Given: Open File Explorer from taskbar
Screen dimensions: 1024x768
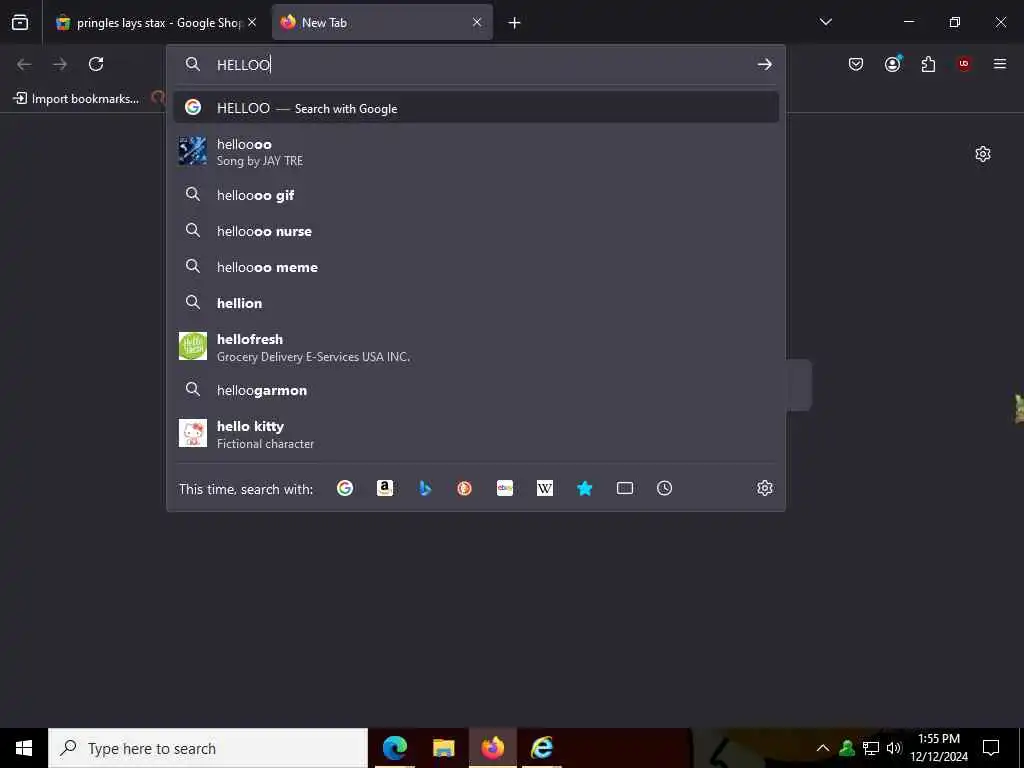Looking at the screenshot, I should [x=443, y=748].
